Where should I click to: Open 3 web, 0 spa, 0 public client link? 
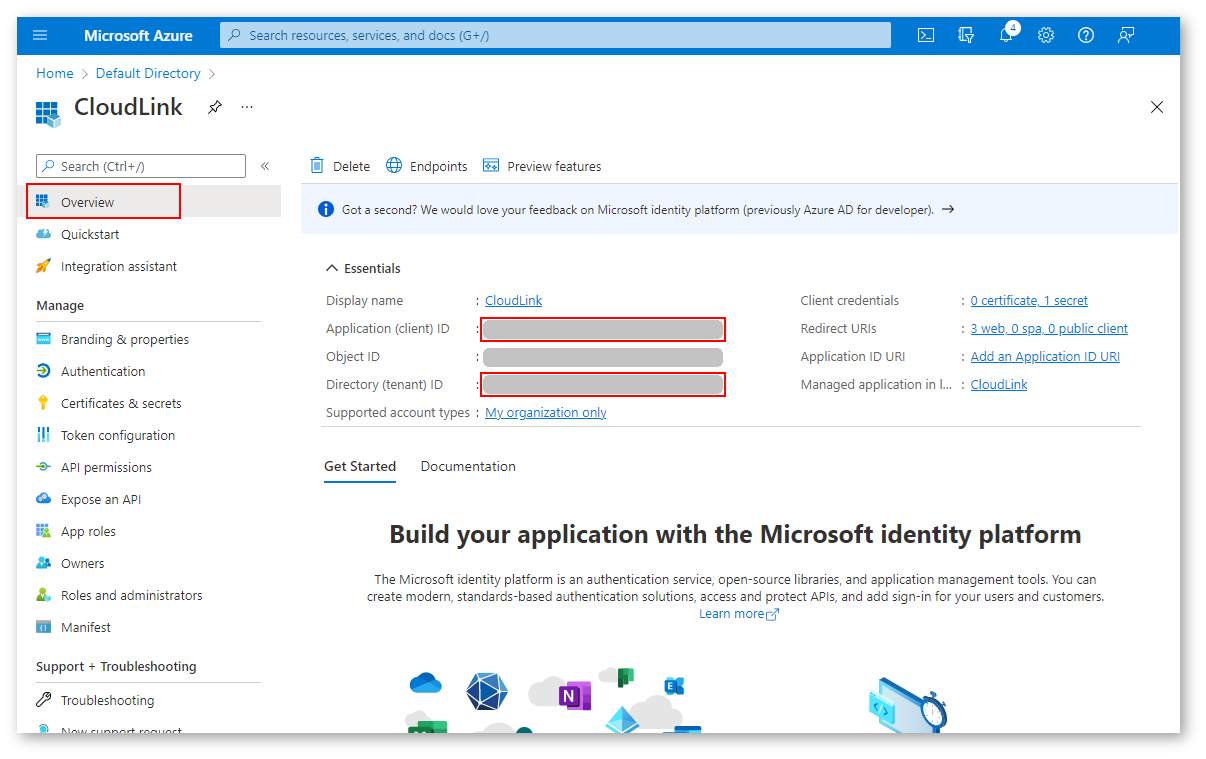[x=1049, y=328]
